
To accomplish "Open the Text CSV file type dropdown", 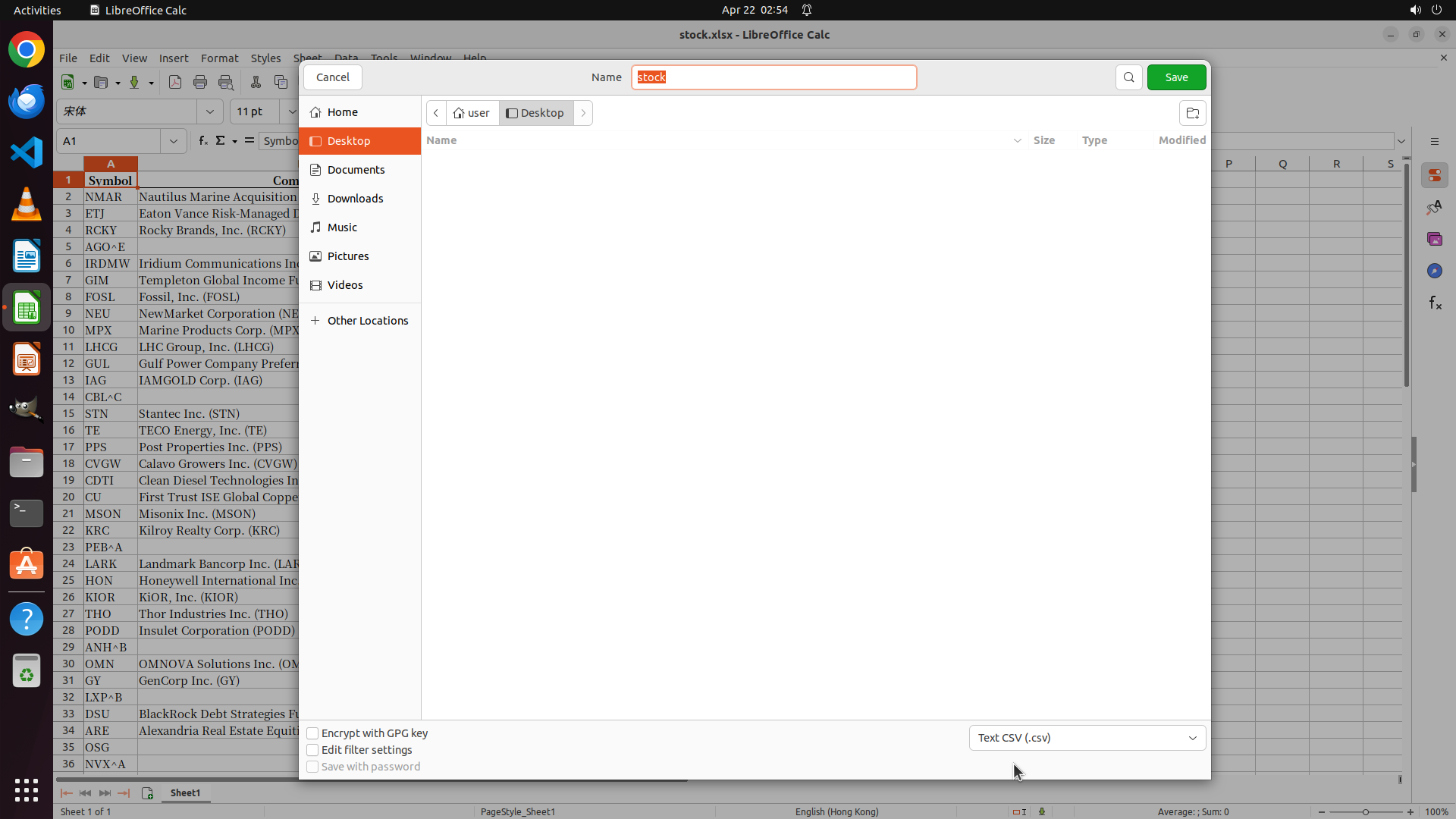I will pyautogui.click(x=1087, y=738).
